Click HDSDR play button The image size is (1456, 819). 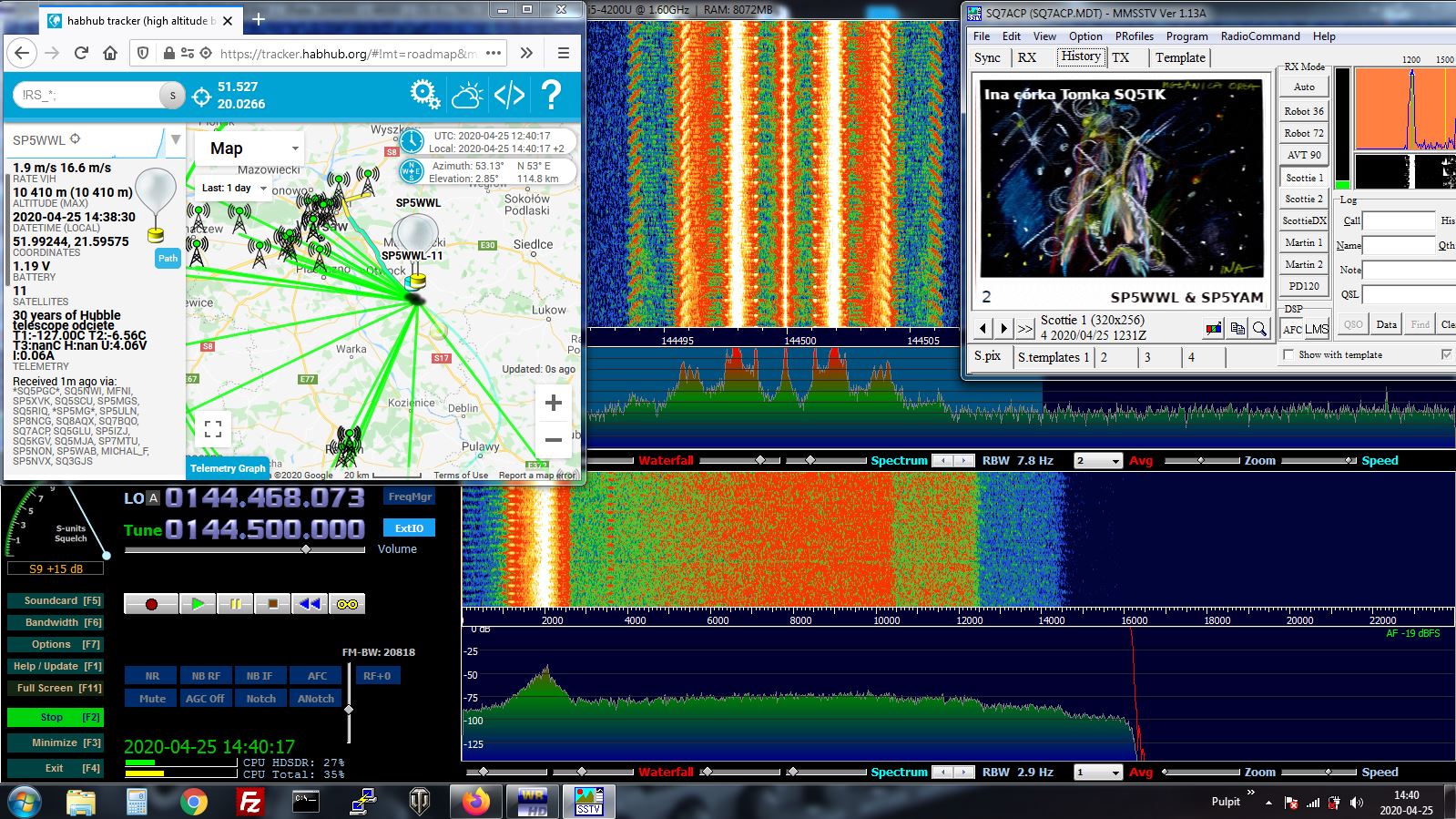(x=198, y=604)
